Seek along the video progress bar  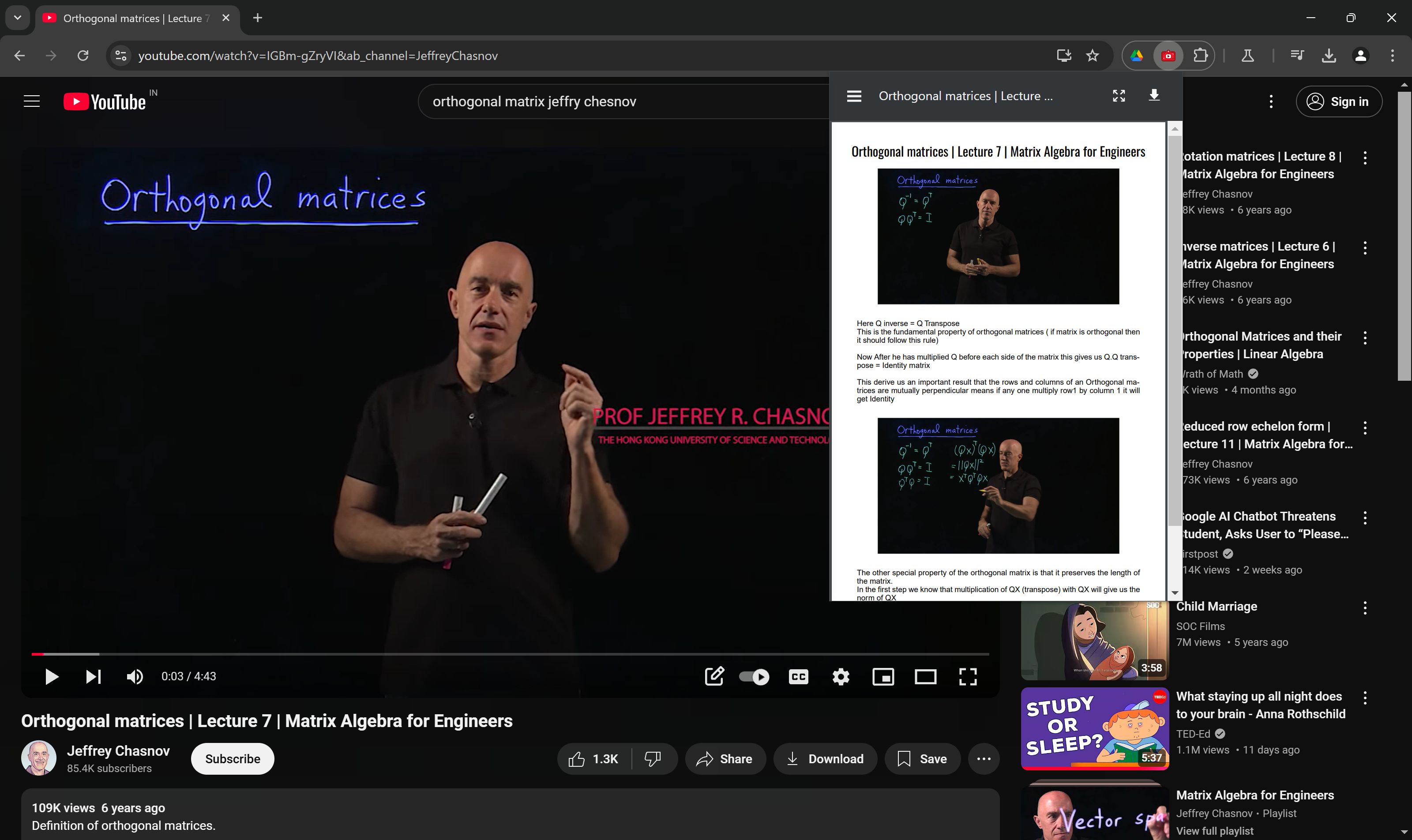point(510,654)
